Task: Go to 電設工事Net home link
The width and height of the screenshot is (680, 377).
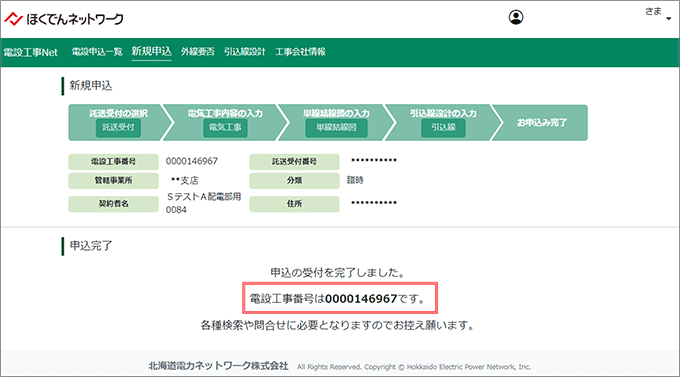Action: point(30,52)
